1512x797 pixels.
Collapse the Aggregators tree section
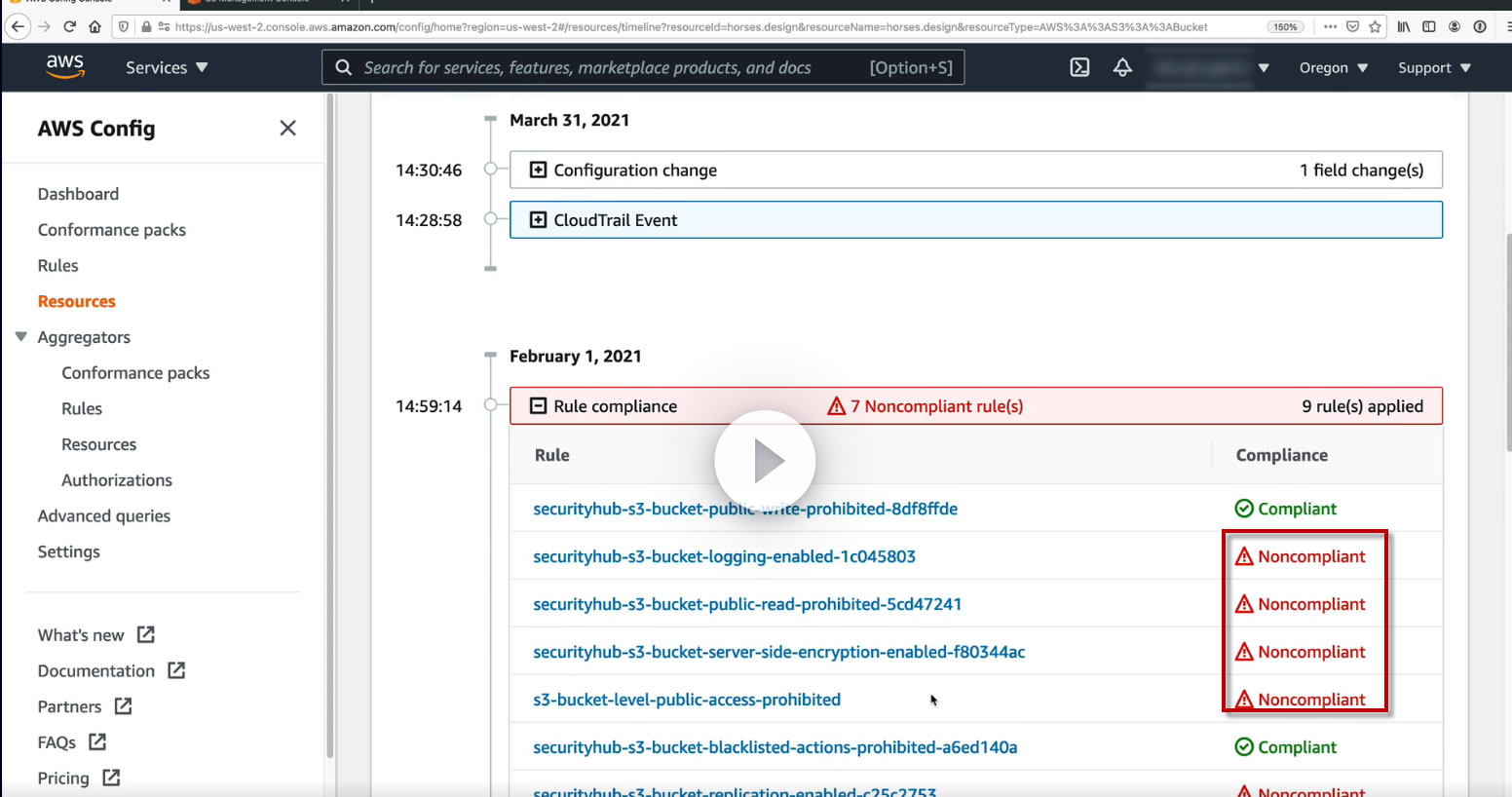(20, 337)
